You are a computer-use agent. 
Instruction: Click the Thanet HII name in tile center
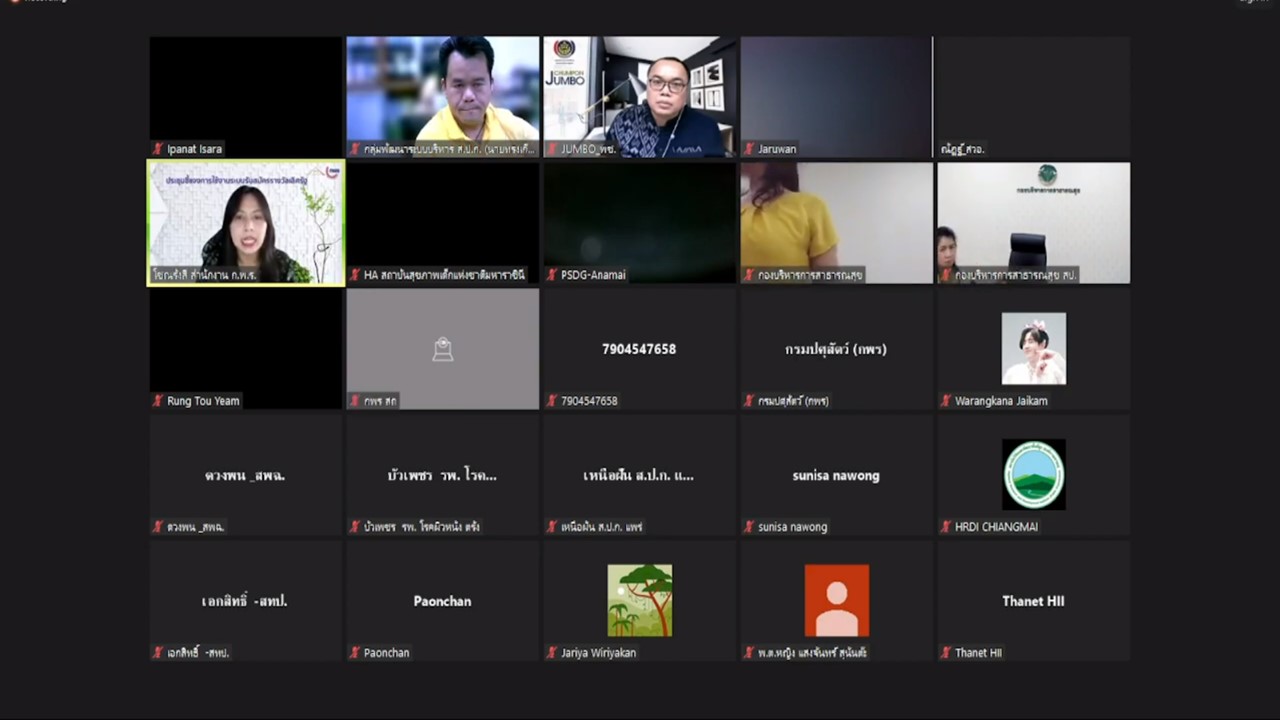1033,601
